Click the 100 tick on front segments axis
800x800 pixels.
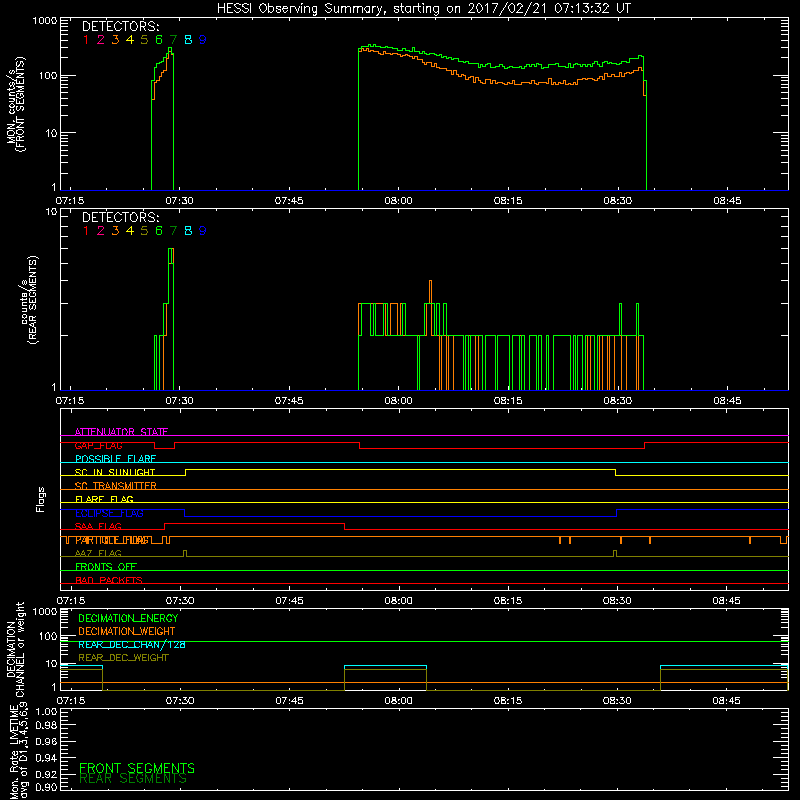[48, 76]
